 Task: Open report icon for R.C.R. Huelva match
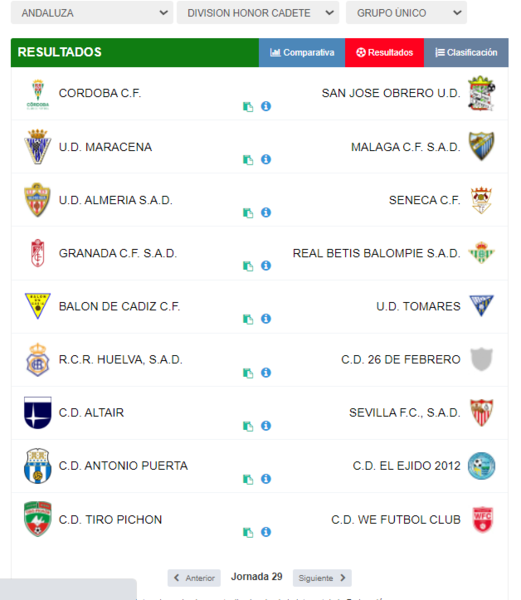pyautogui.click(x=248, y=373)
